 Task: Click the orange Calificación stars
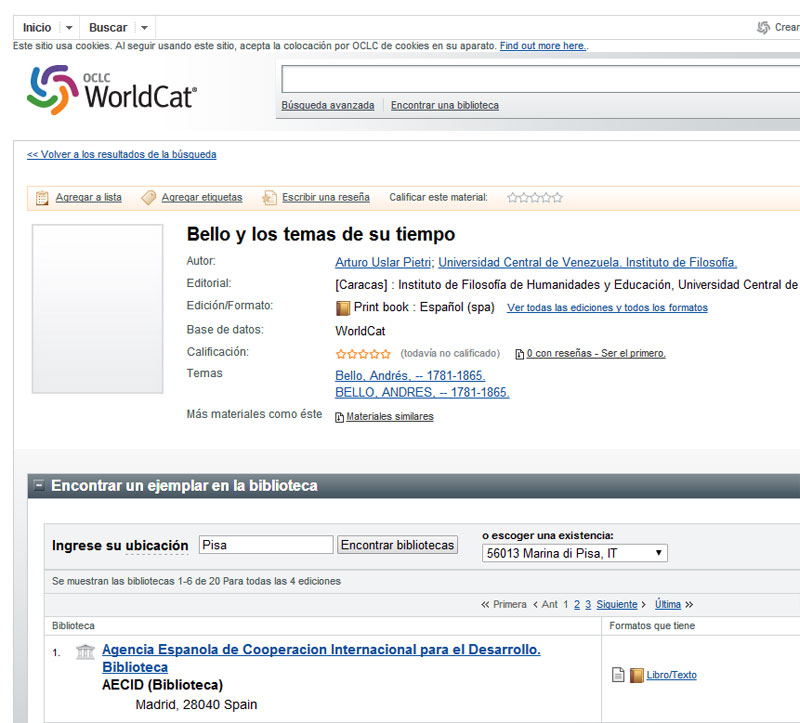363,354
